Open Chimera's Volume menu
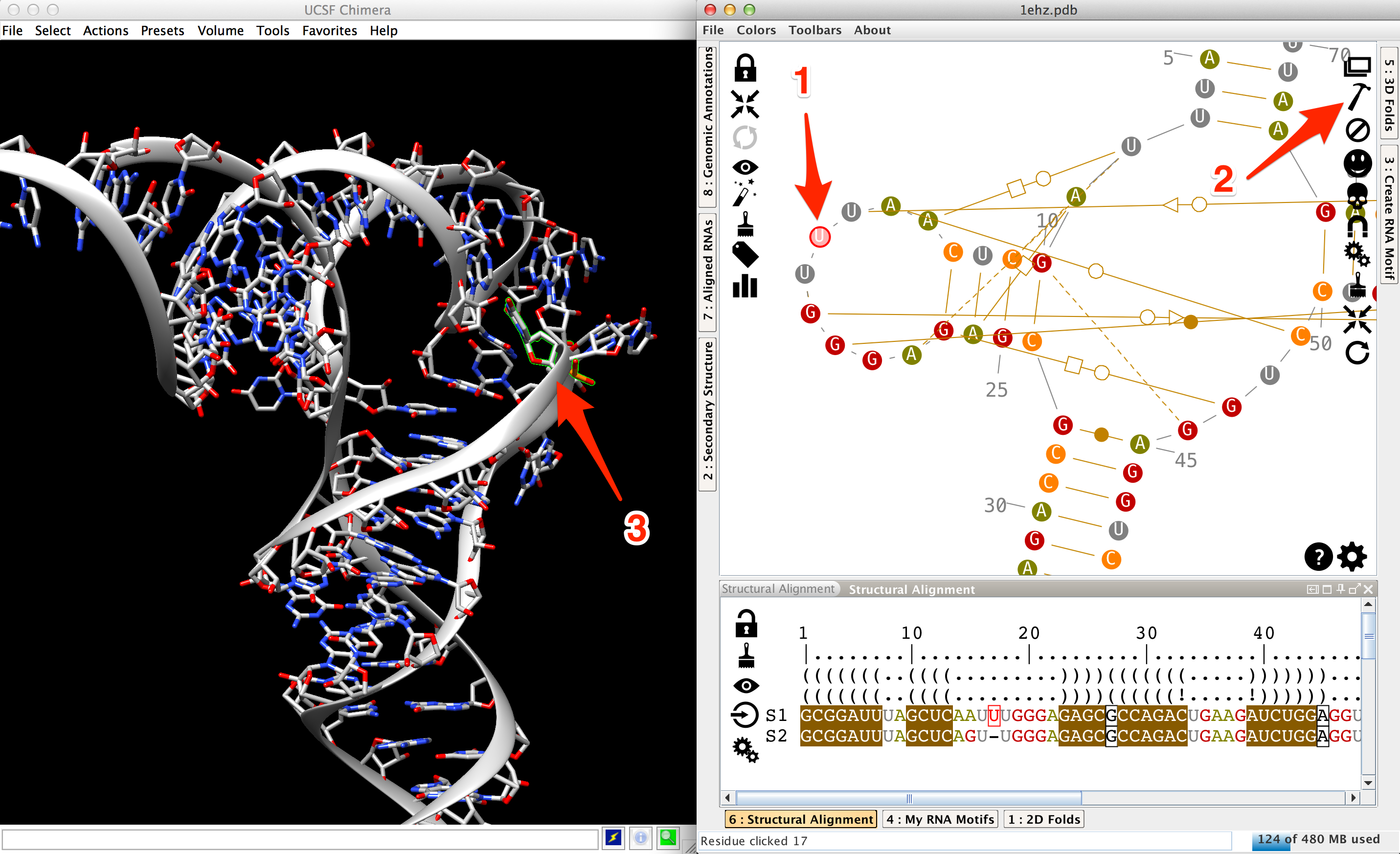1400x854 pixels. (221, 31)
